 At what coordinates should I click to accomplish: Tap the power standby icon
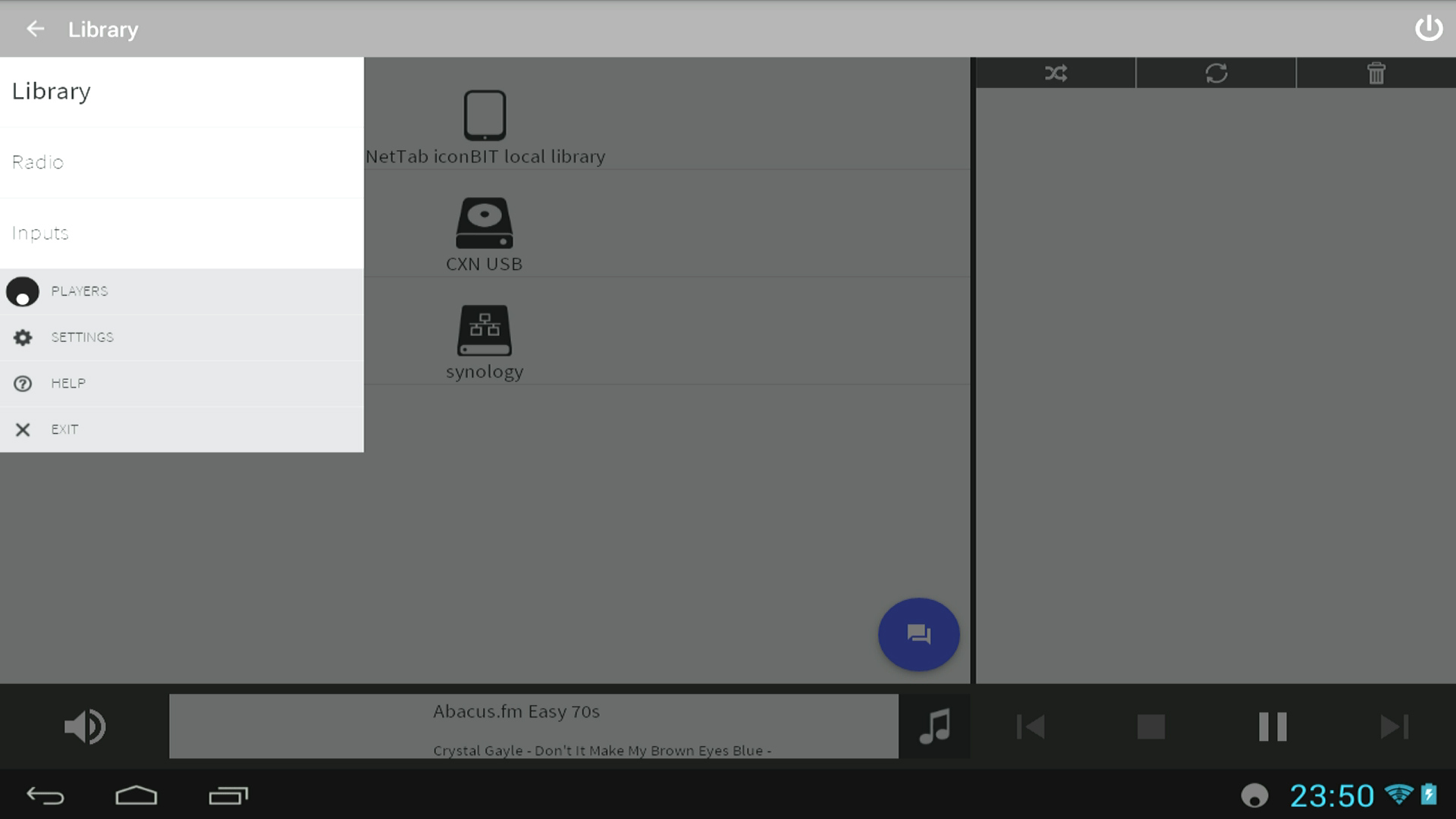1428,29
